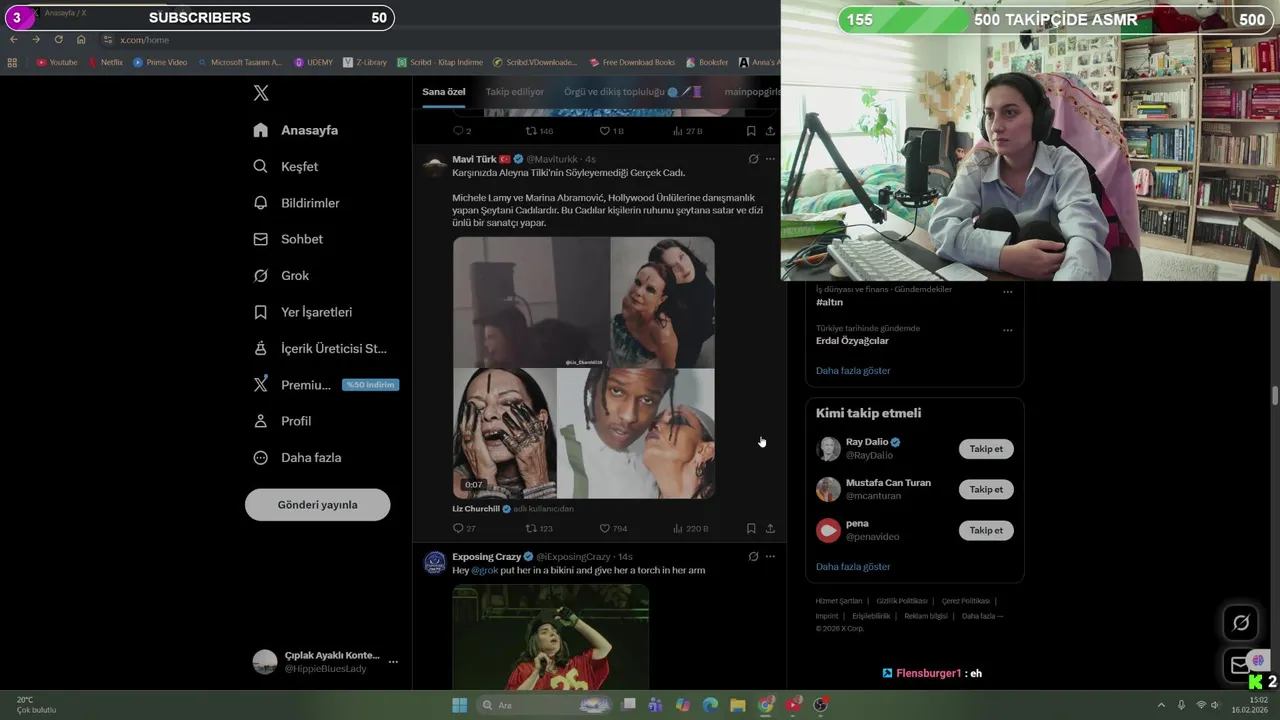Like Mavi Türk post (794 likes)
The image size is (1280, 720).
(x=613, y=528)
